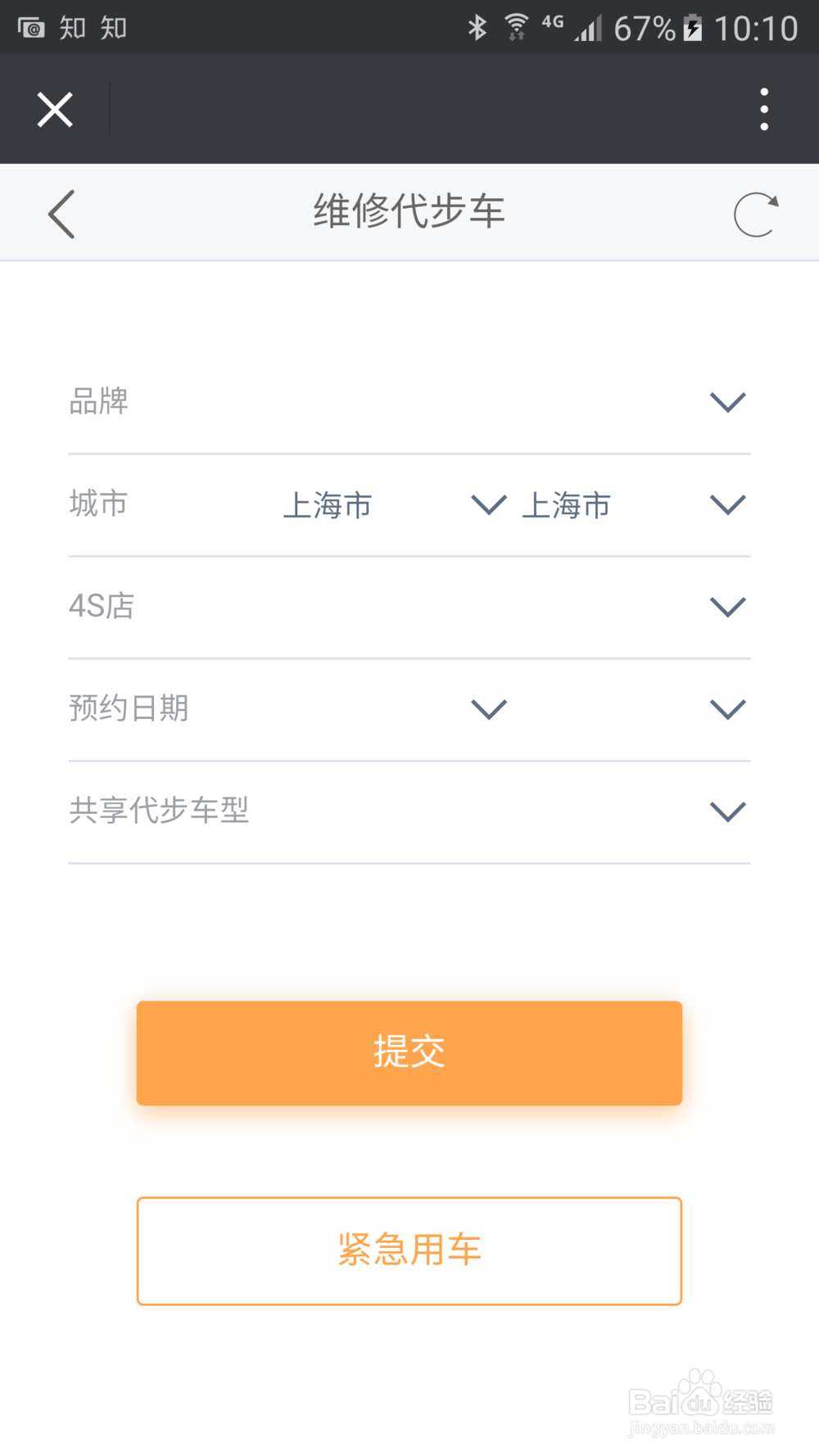819x1456 pixels.
Task: Open the second 预约日期 time dropdown
Action: [727, 709]
